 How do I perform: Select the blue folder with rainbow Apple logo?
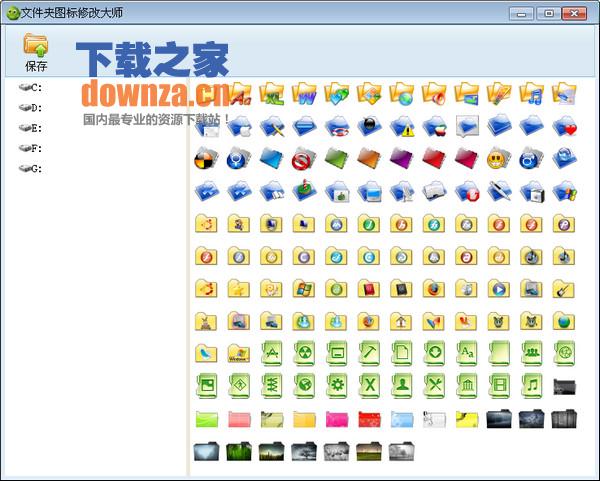(x=434, y=126)
